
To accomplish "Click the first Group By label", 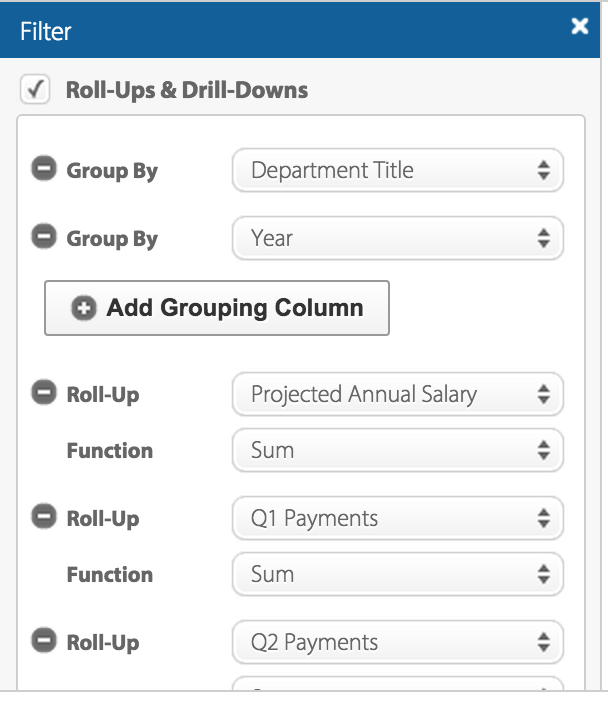I will pos(112,171).
